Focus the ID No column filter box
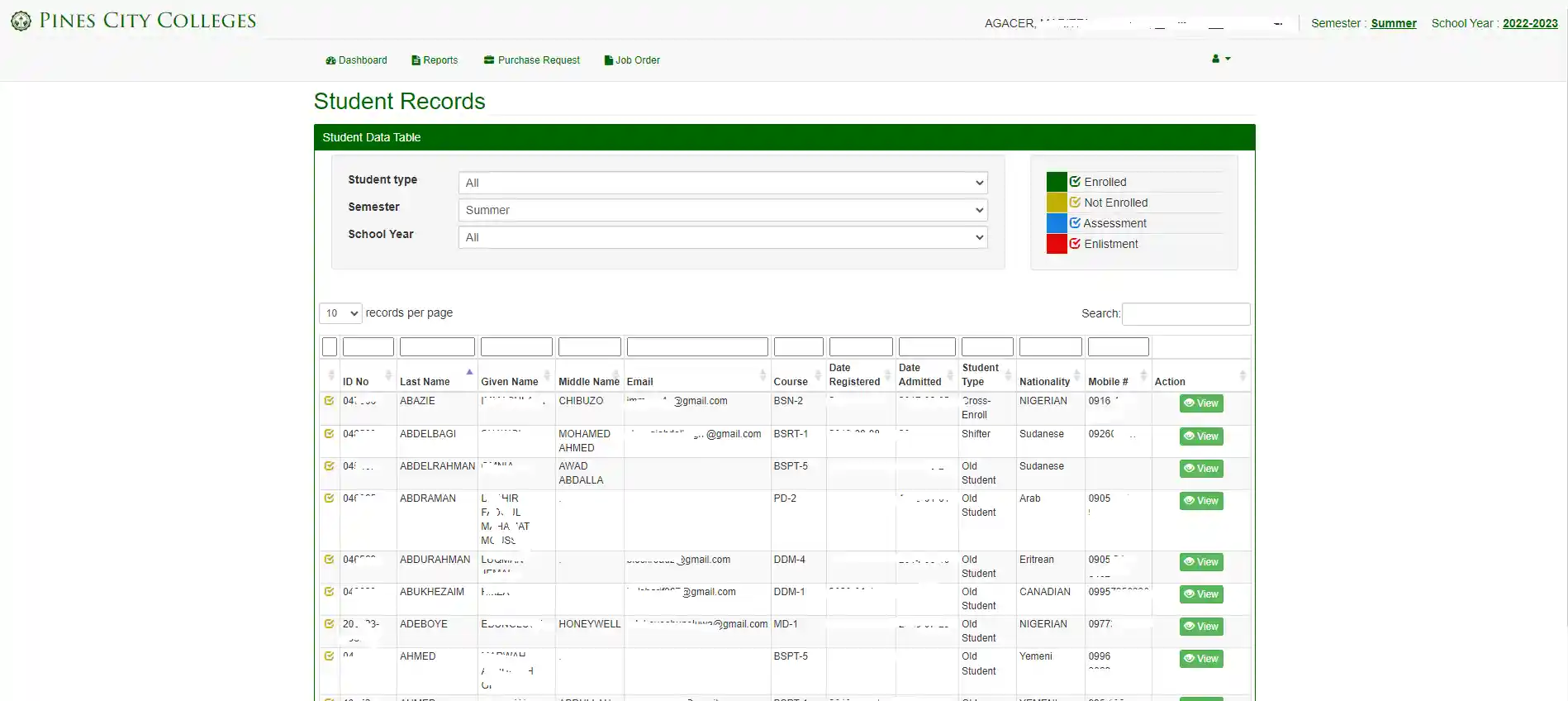The height and width of the screenshot is (701, 1568). point(368,346)
